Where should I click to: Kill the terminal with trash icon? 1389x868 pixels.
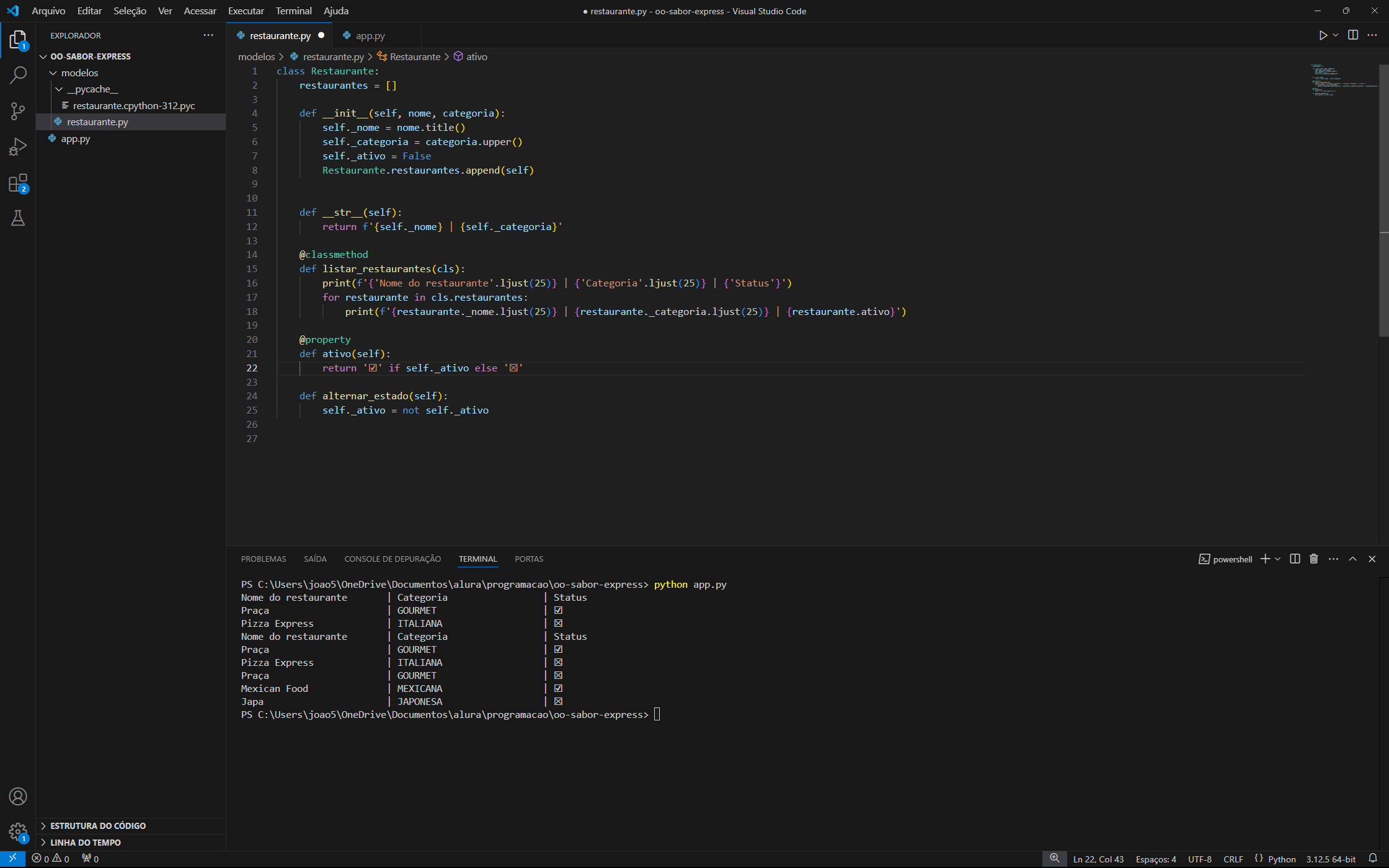(x=1314, y=559)
